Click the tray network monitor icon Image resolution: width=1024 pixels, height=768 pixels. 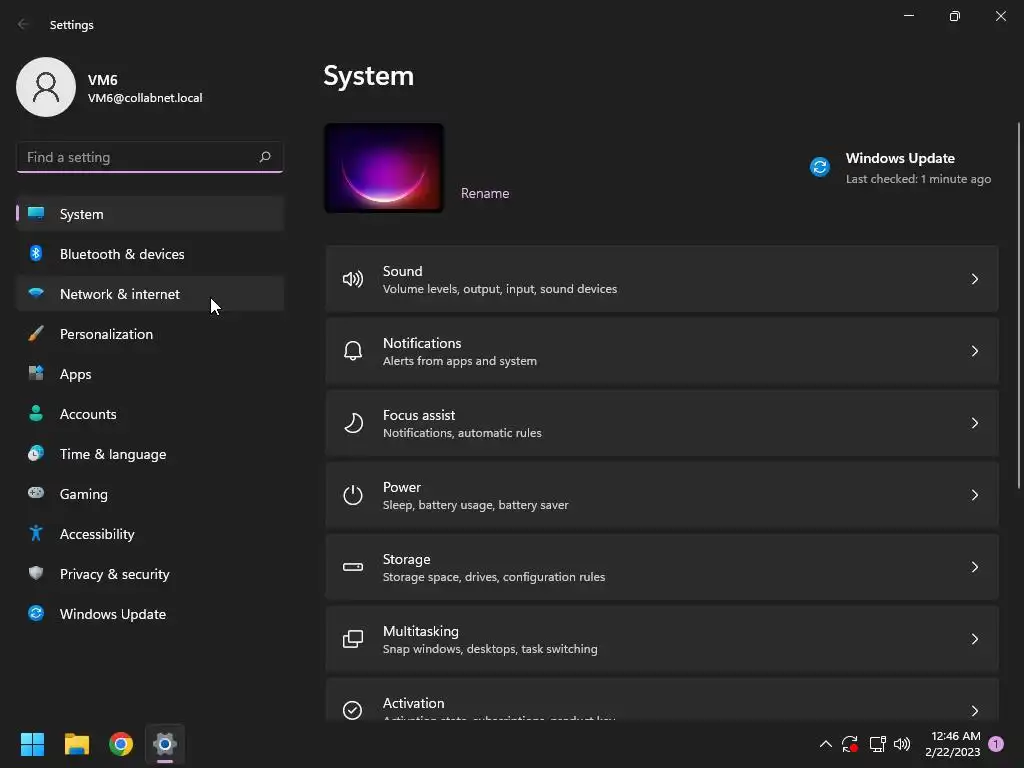(x=877, y=744)
